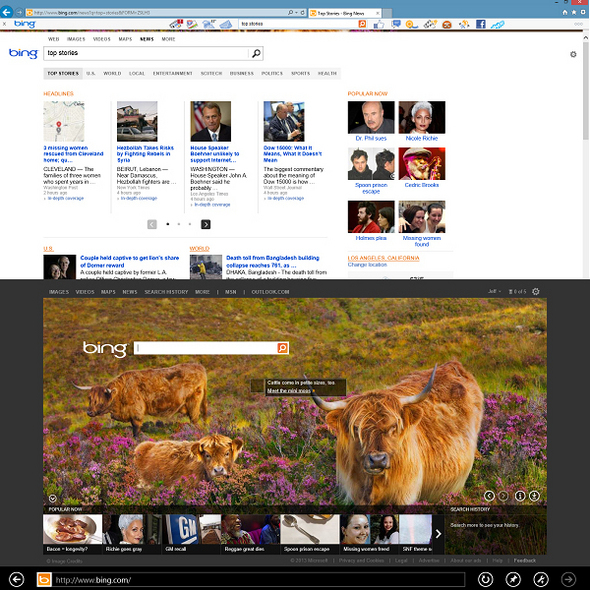Open the MORE menu on the Bing News page

[168, 39]
